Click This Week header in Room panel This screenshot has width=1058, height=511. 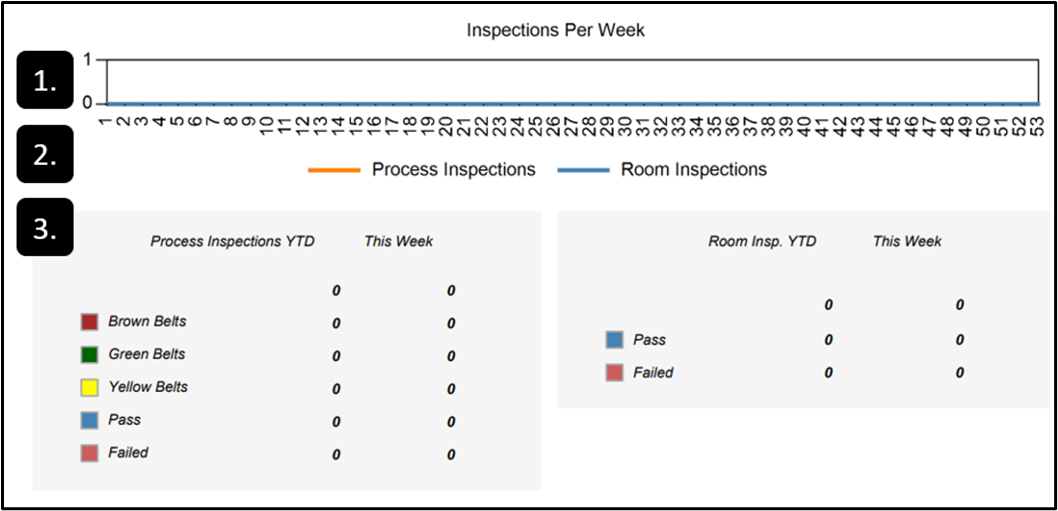click(907, 241)
